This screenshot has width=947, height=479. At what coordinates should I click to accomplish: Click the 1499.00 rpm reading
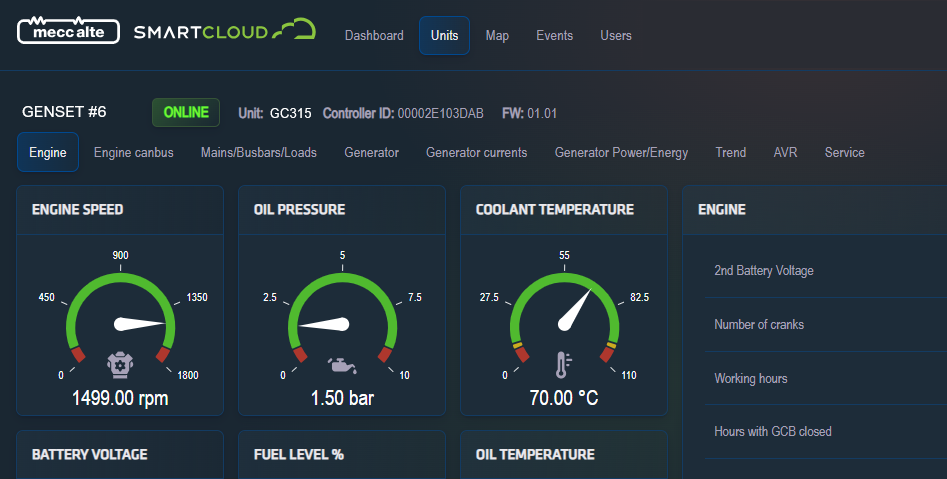120,398
